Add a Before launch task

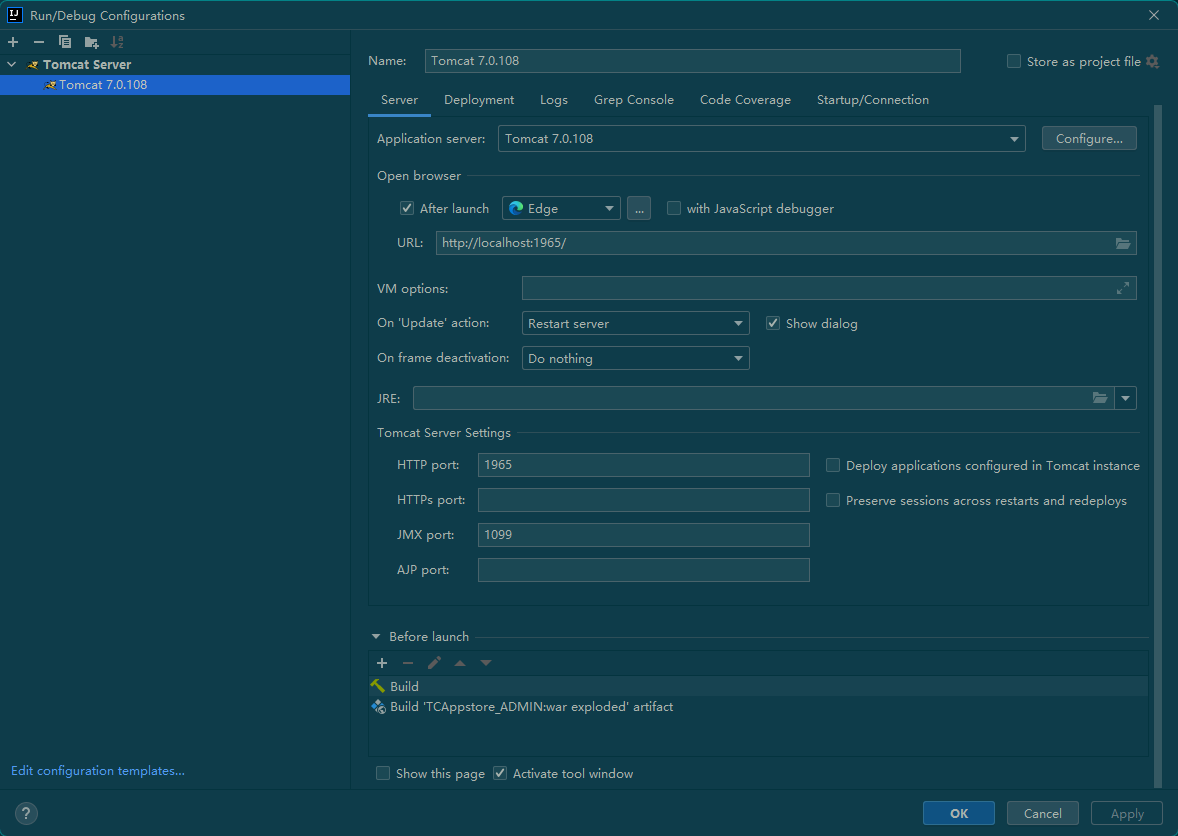[x=382, y=662]
